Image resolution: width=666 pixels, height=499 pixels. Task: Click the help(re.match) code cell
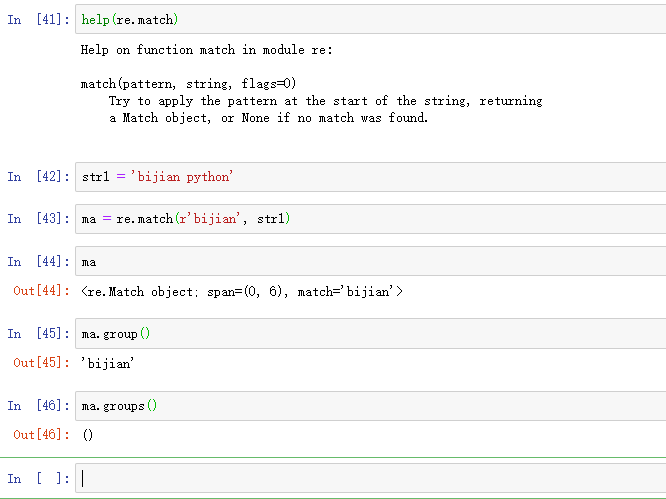pos(370,20)
